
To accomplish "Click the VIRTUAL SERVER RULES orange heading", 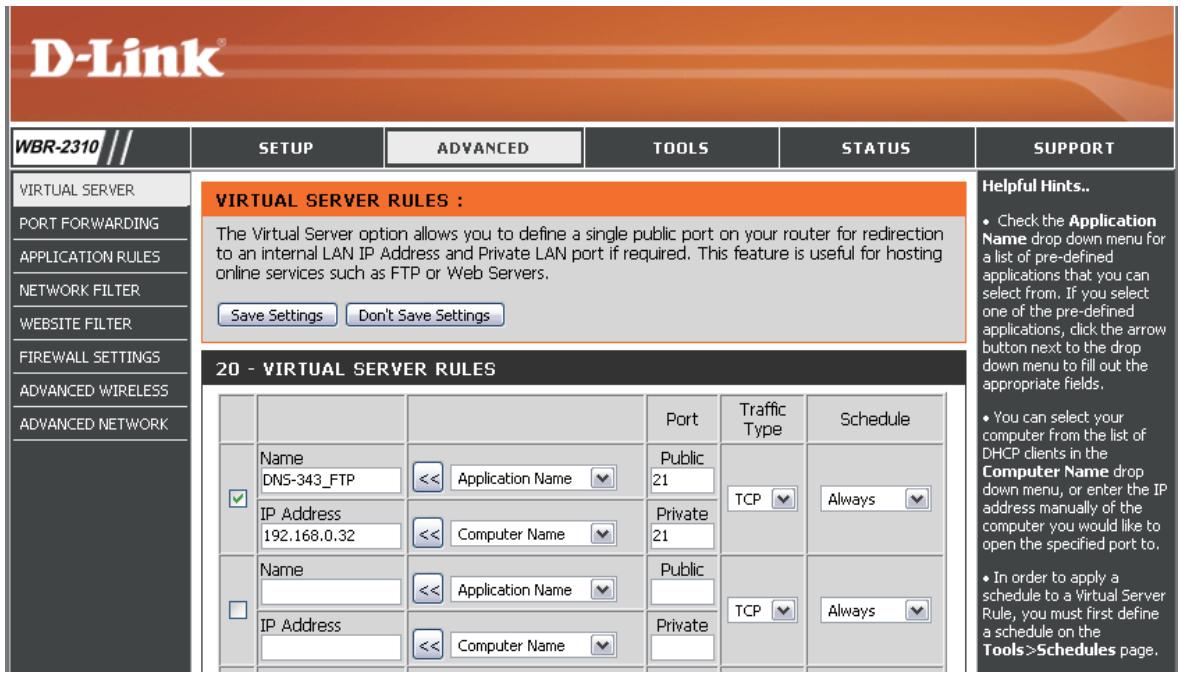I will (340, 201).
